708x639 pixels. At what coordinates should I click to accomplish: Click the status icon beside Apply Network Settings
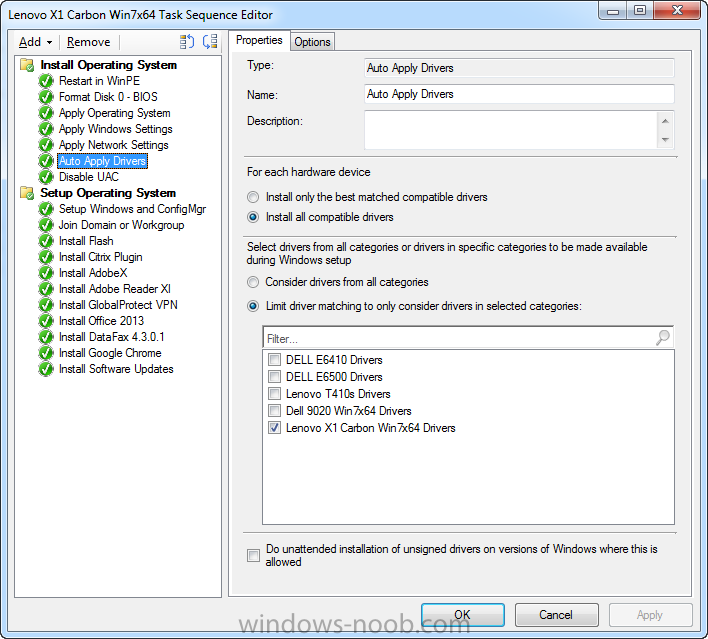[46, 145]
